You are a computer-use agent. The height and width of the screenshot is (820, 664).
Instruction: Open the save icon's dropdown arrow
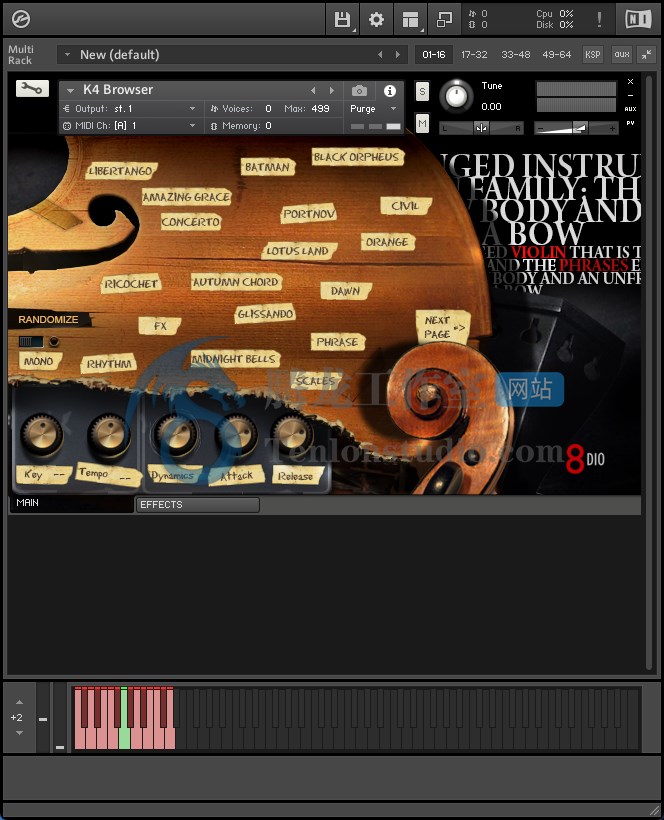click(354, 30)
